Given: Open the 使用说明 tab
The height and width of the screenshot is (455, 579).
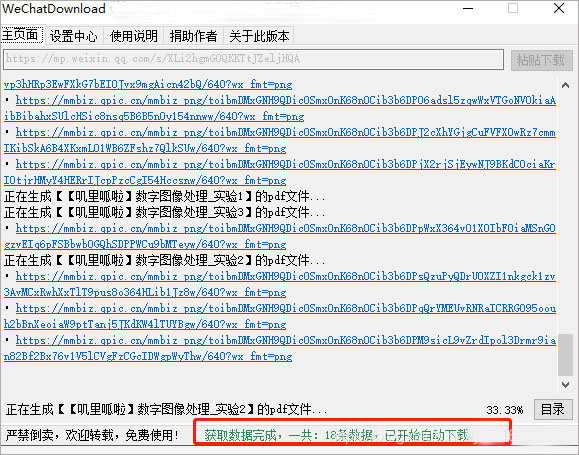Looking at the screenshot, I should point(134,36).
